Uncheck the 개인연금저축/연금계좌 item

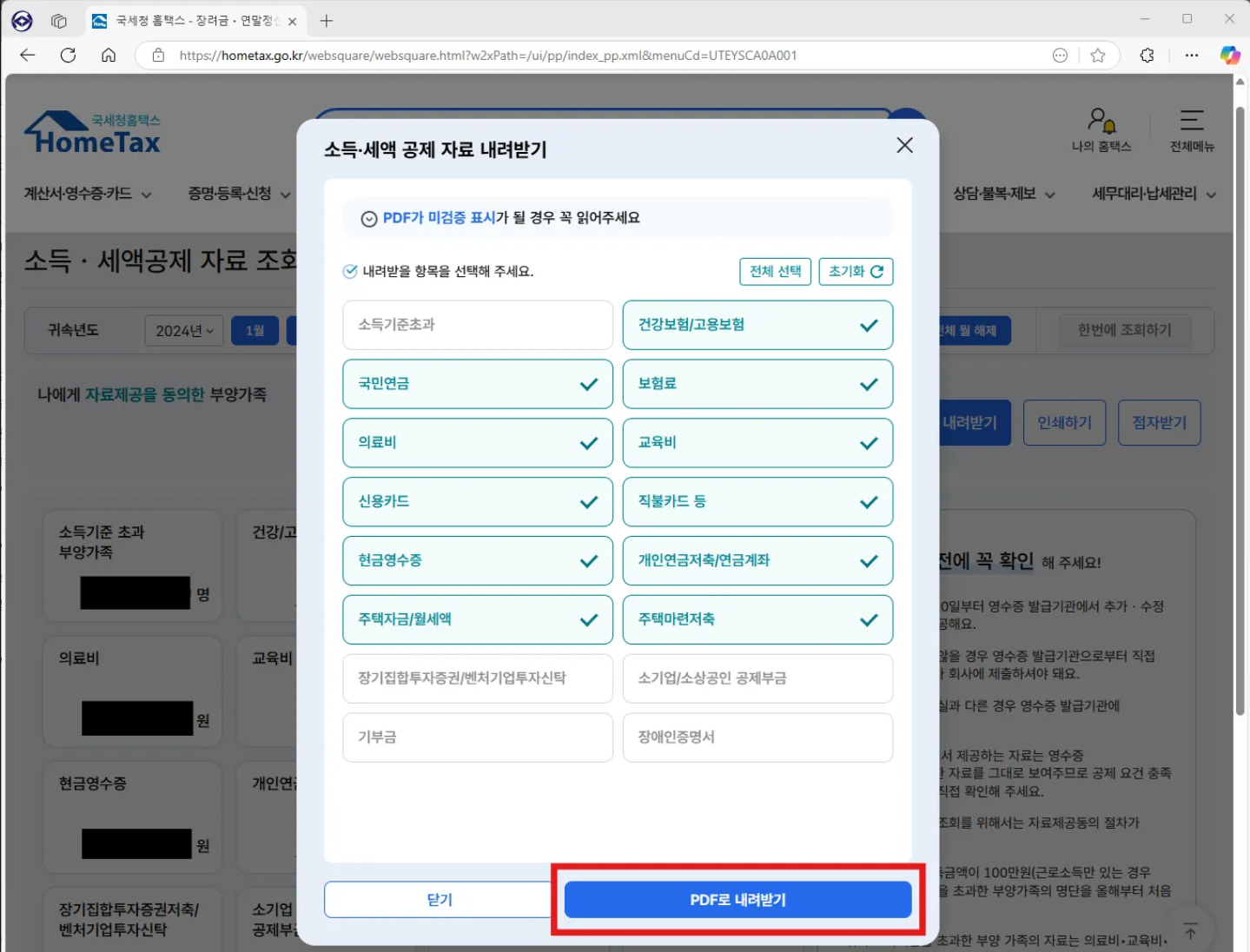click(x=757, y=560)
